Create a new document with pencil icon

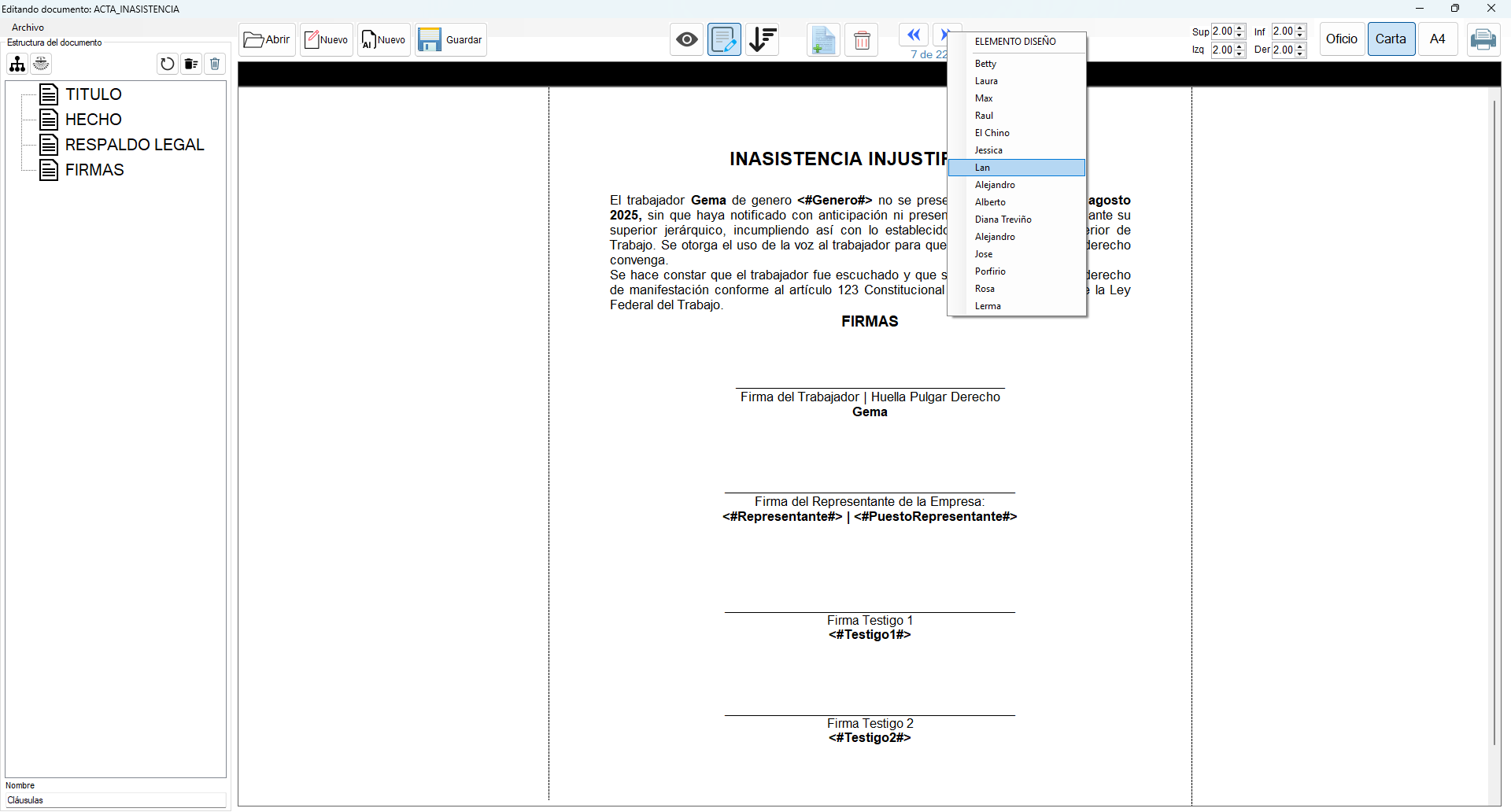point(326,39)
